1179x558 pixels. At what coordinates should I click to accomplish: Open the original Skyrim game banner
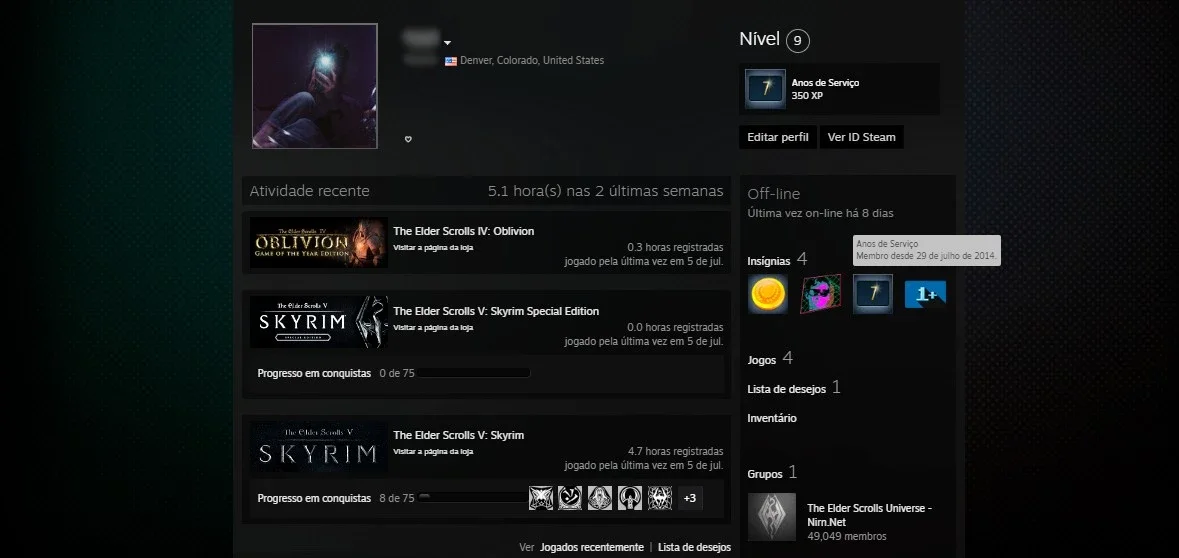[319, 446]
